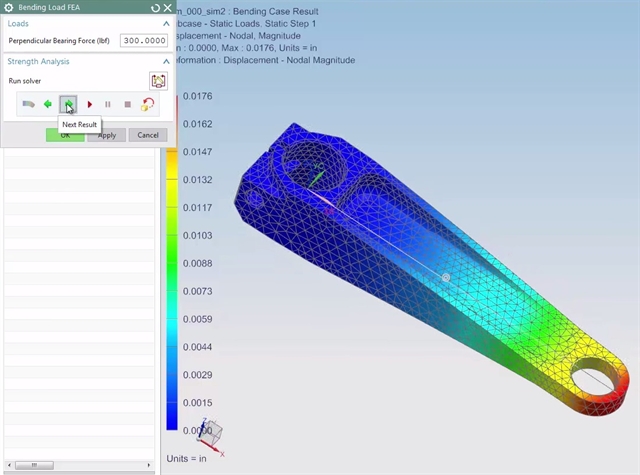Click the 0.0147 legend value
The height and width of the screenshot is (475, 640).
pyautogui.click(x=198, y=152)
